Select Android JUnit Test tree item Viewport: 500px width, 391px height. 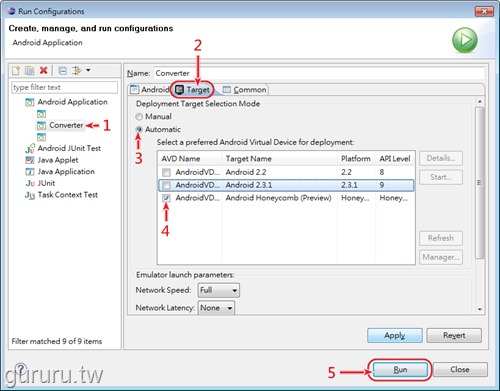[69, 148]
